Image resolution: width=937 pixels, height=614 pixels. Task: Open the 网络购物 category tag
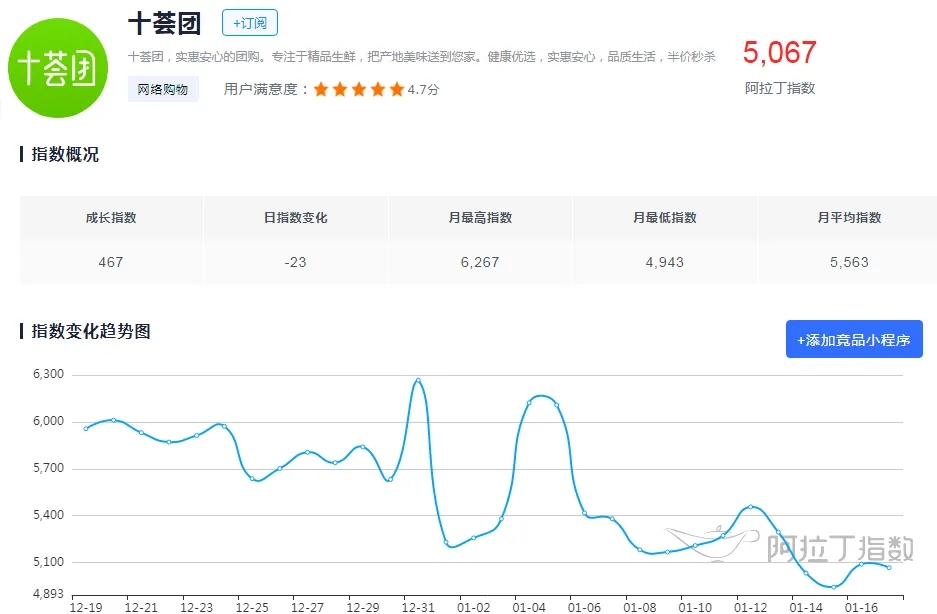(163, 89)
